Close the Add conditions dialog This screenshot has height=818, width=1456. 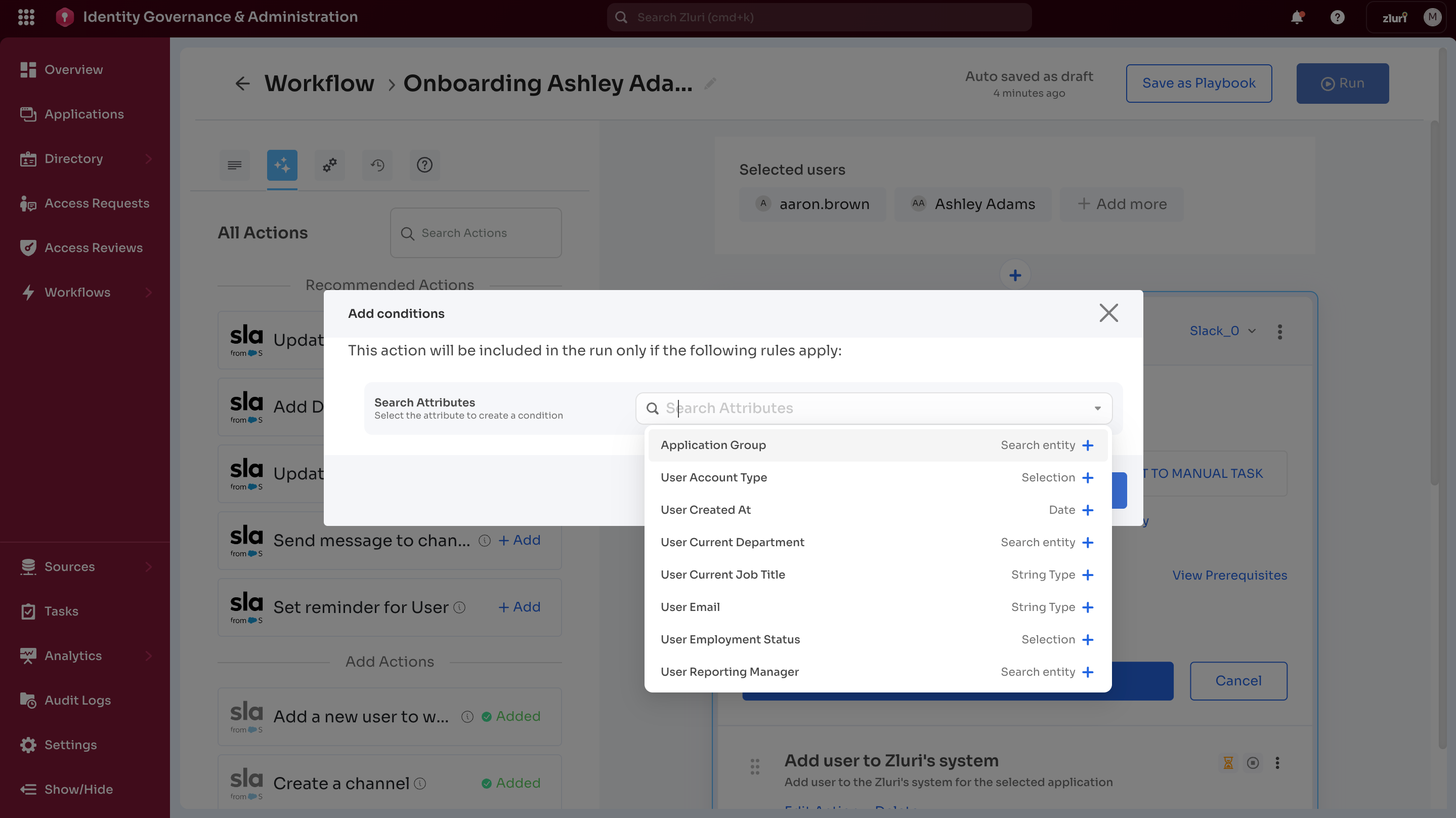(x=1108, y=313)
